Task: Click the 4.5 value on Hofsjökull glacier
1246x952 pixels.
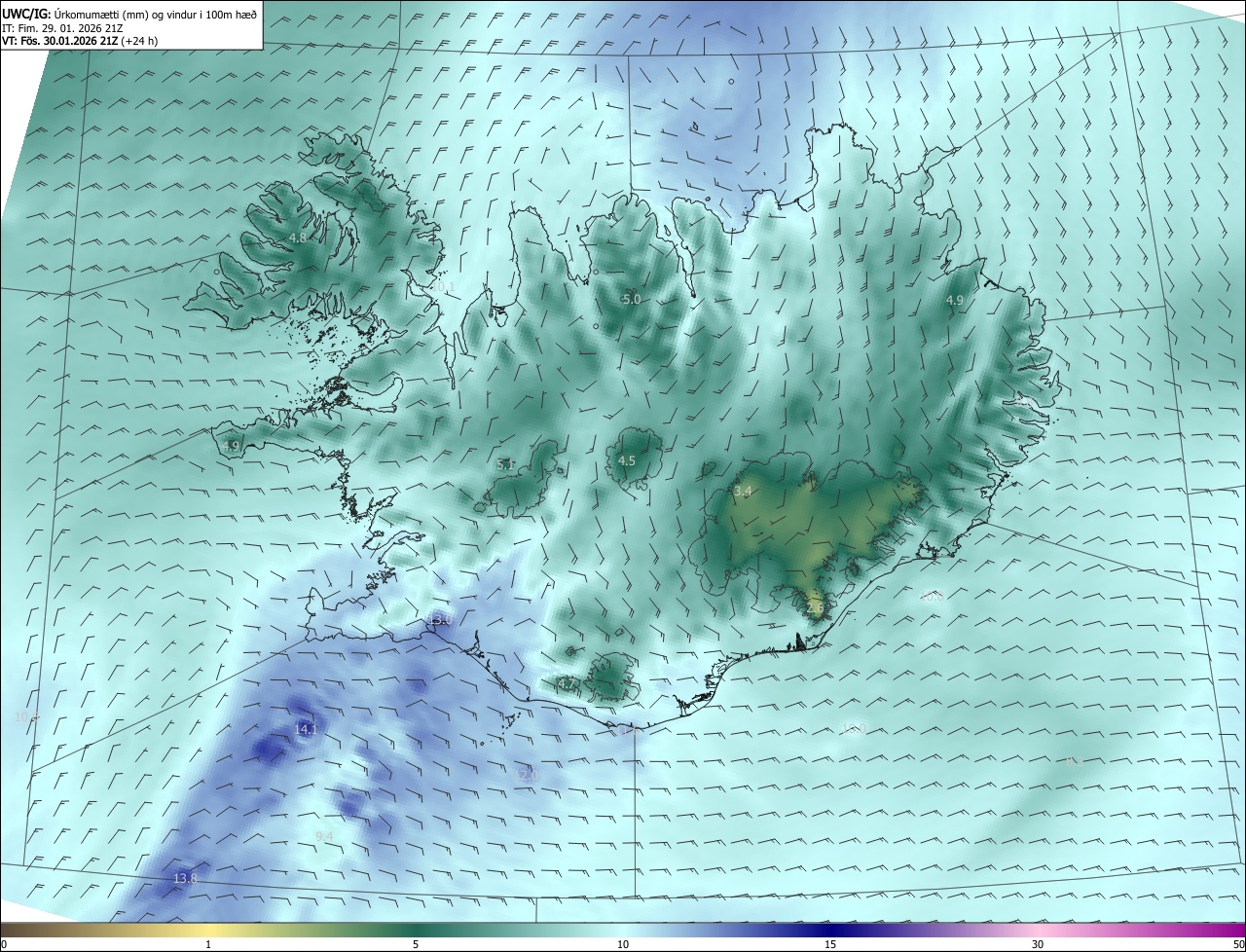Action: tap(627, 461)
